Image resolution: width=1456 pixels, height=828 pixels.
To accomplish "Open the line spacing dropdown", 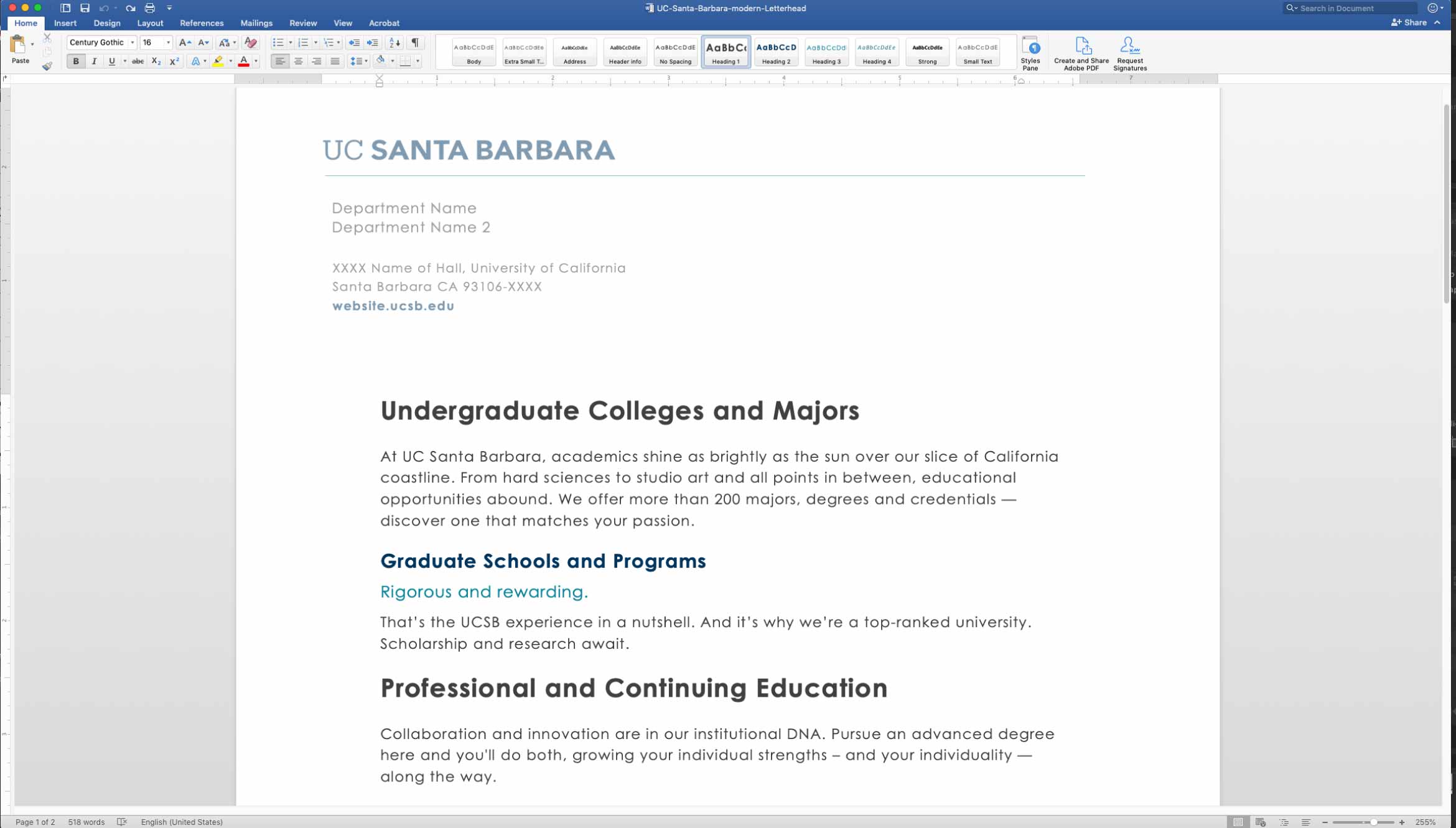I will pos(358,61).
